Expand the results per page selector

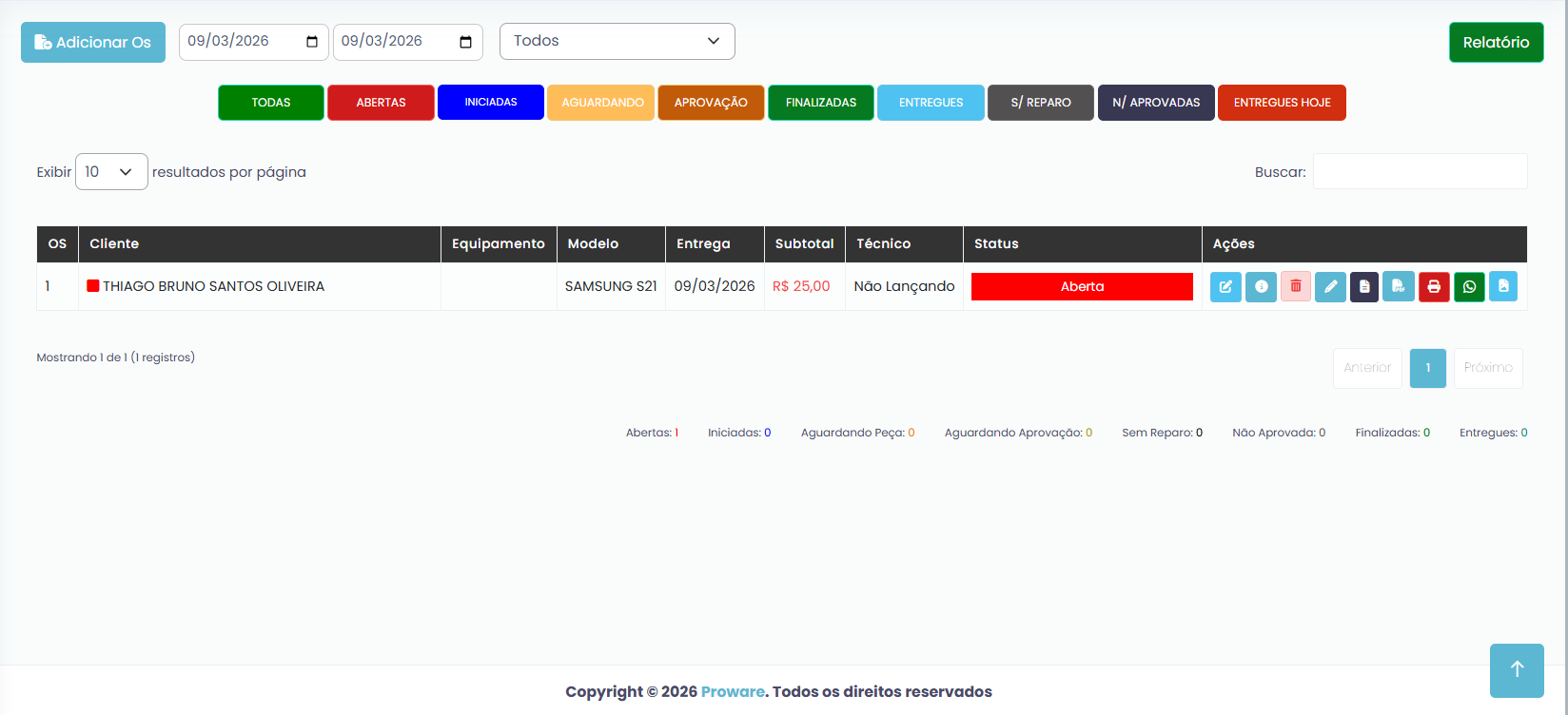[x=111, y=172]
